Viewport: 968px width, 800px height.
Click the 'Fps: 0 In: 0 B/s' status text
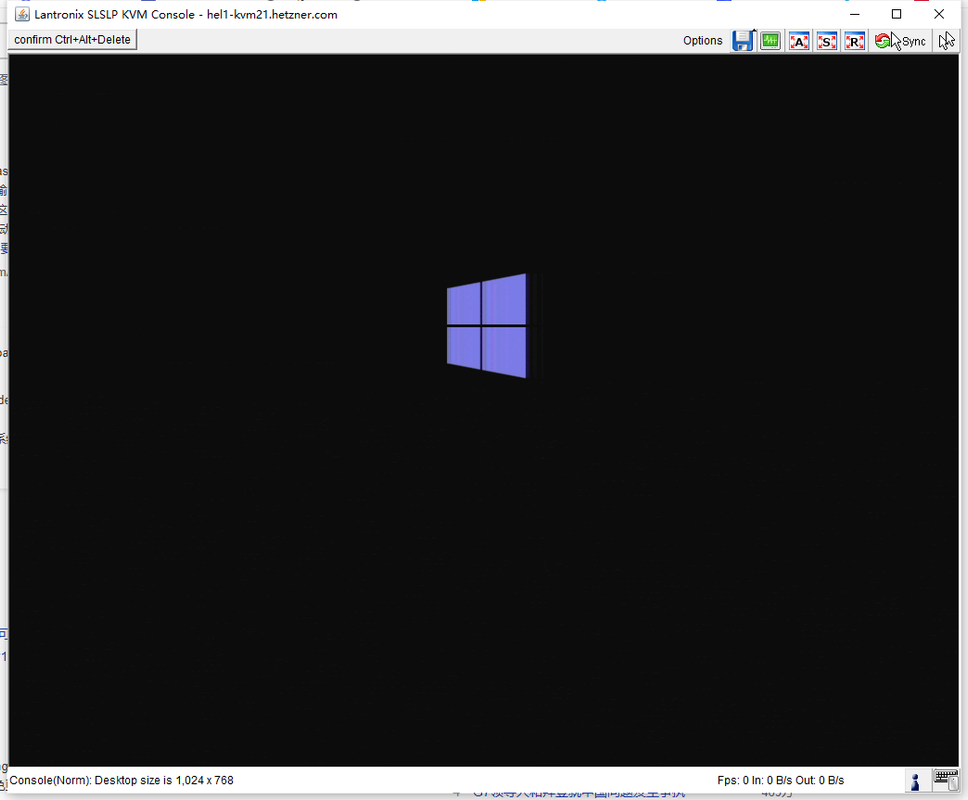tap(753, 780)
